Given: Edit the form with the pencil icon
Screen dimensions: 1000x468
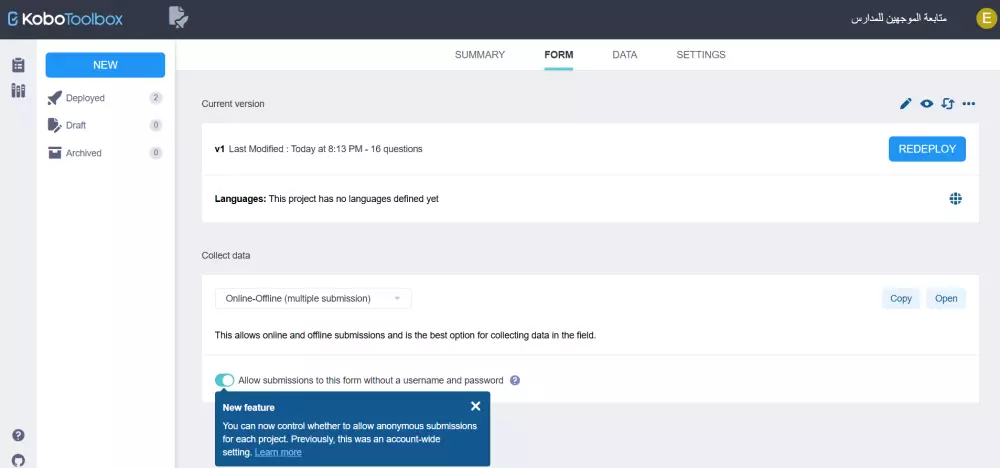Looking at the screenshot, I should pos(906,104).
